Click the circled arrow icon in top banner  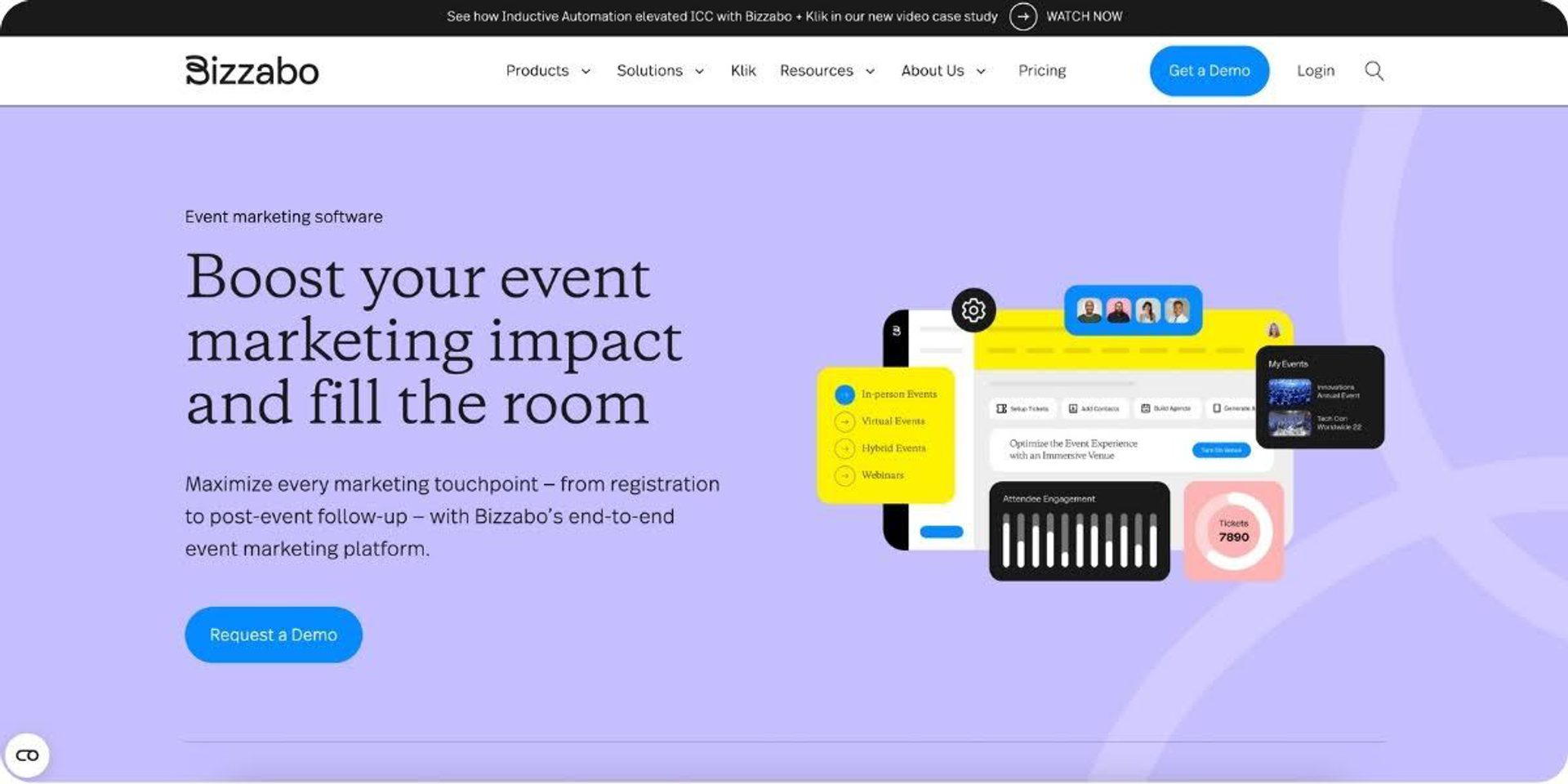(x=1022, y=16)
